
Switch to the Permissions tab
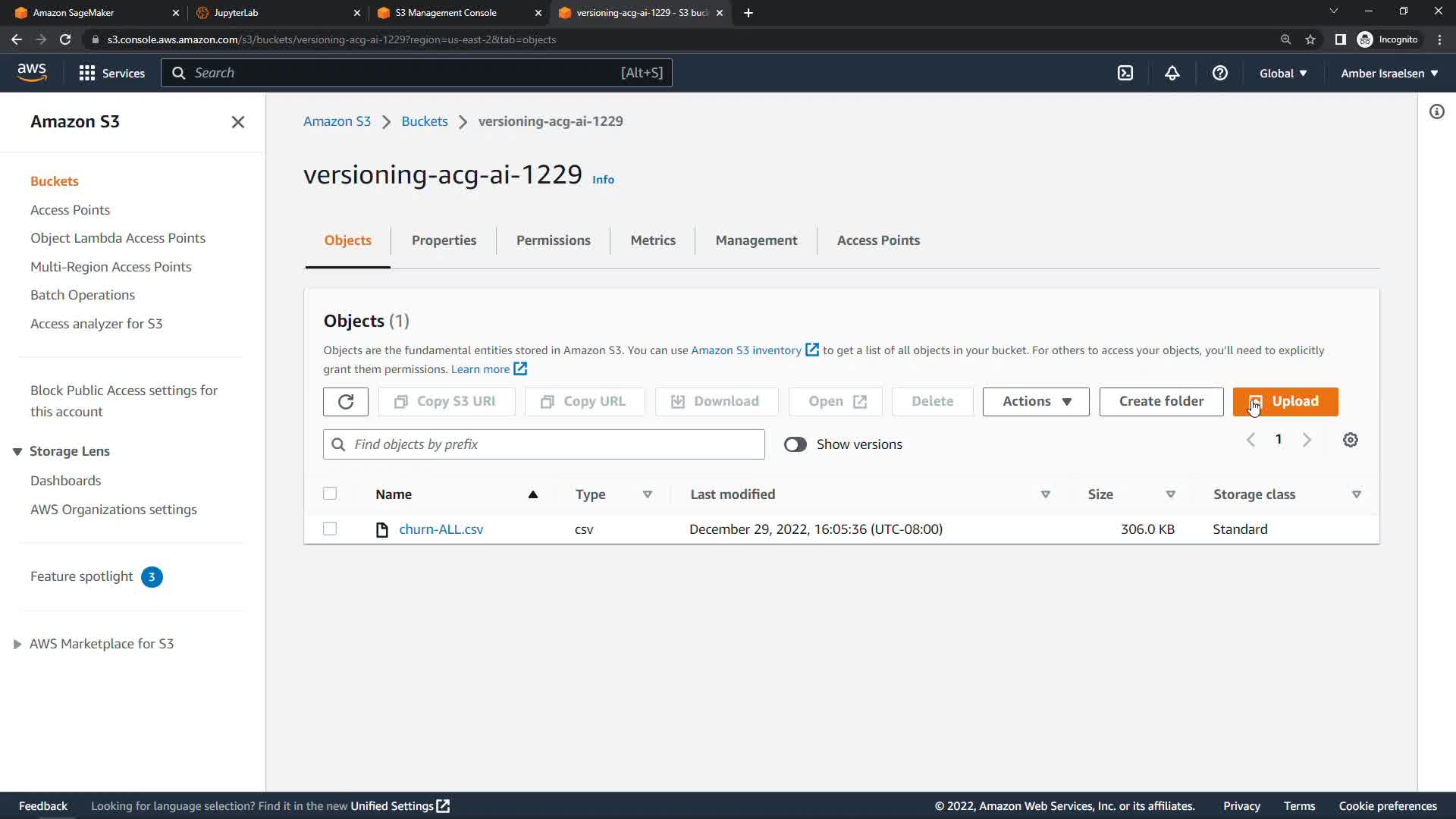pos(553,240)
